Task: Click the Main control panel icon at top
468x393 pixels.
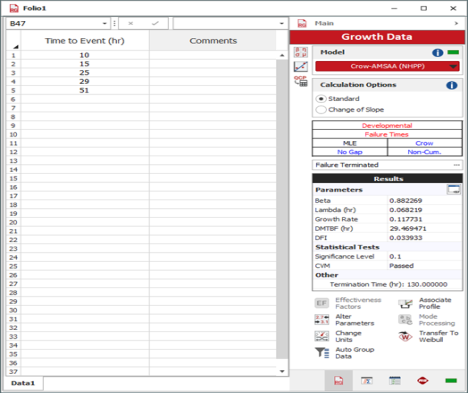Action: pyautogui.click(x=302, y=23)
